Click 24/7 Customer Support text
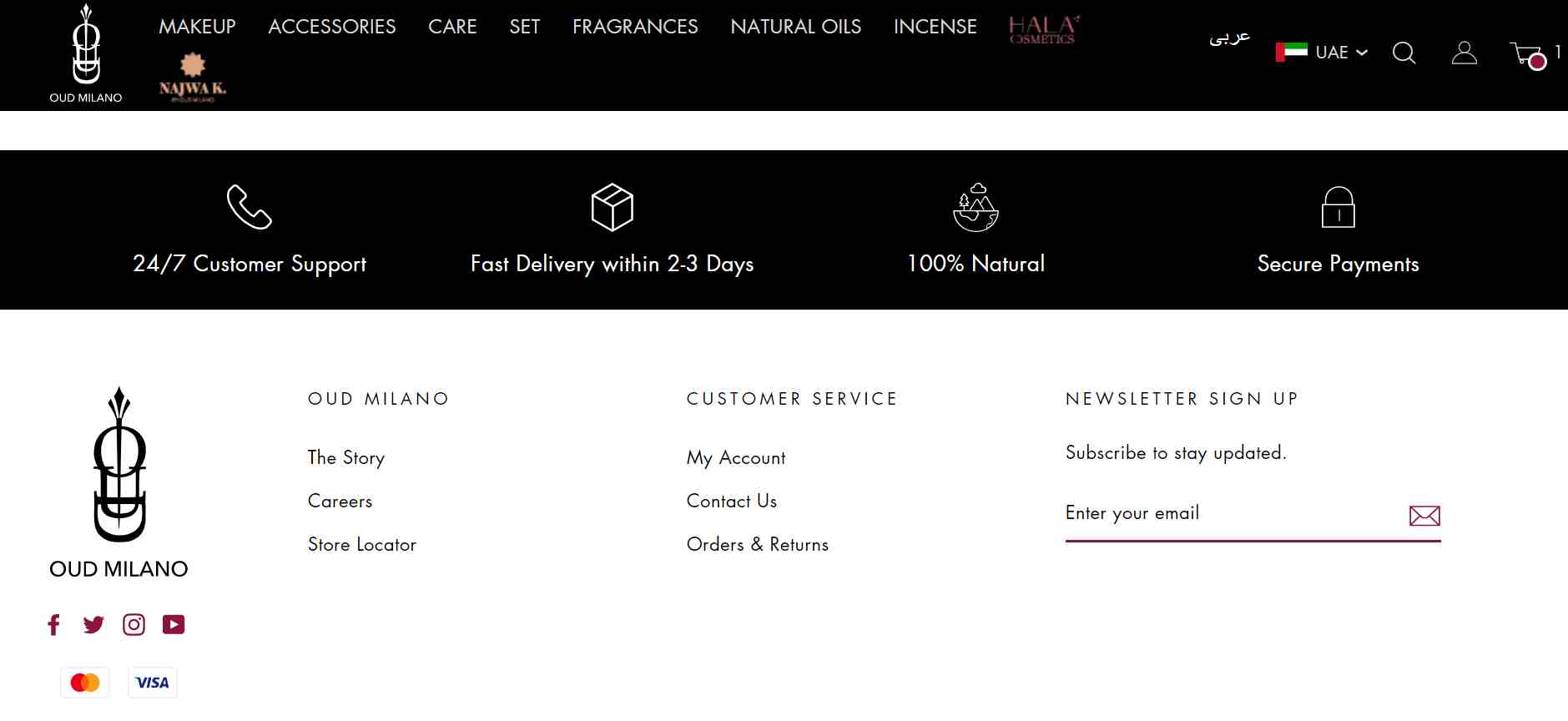Image resolution: width=1568 pixels, height=721 pixels. (250, 265)
